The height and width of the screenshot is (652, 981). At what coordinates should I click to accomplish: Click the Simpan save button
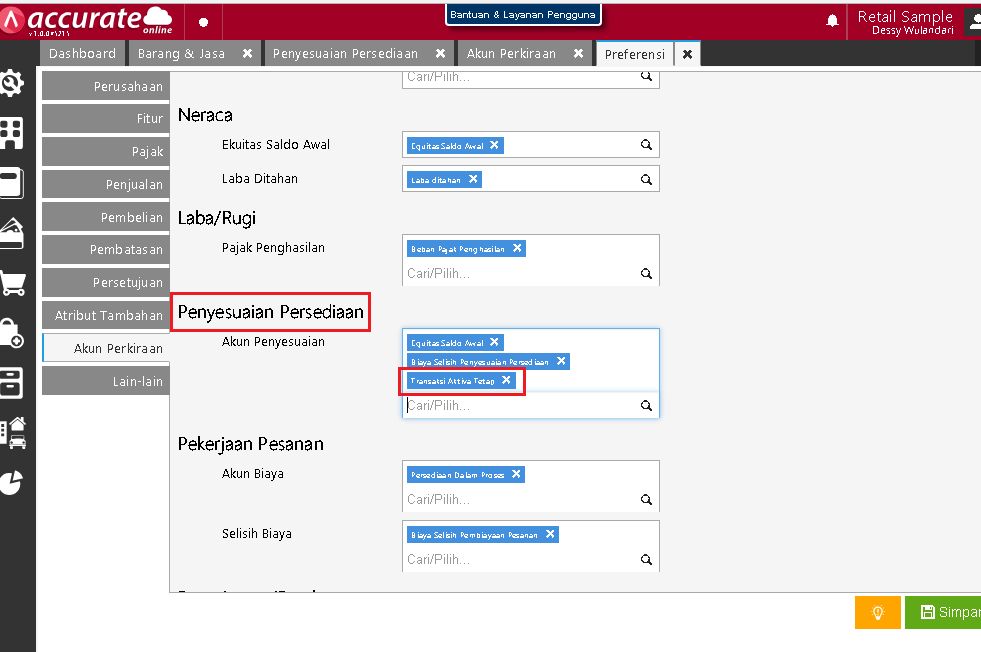click(948, 612)
